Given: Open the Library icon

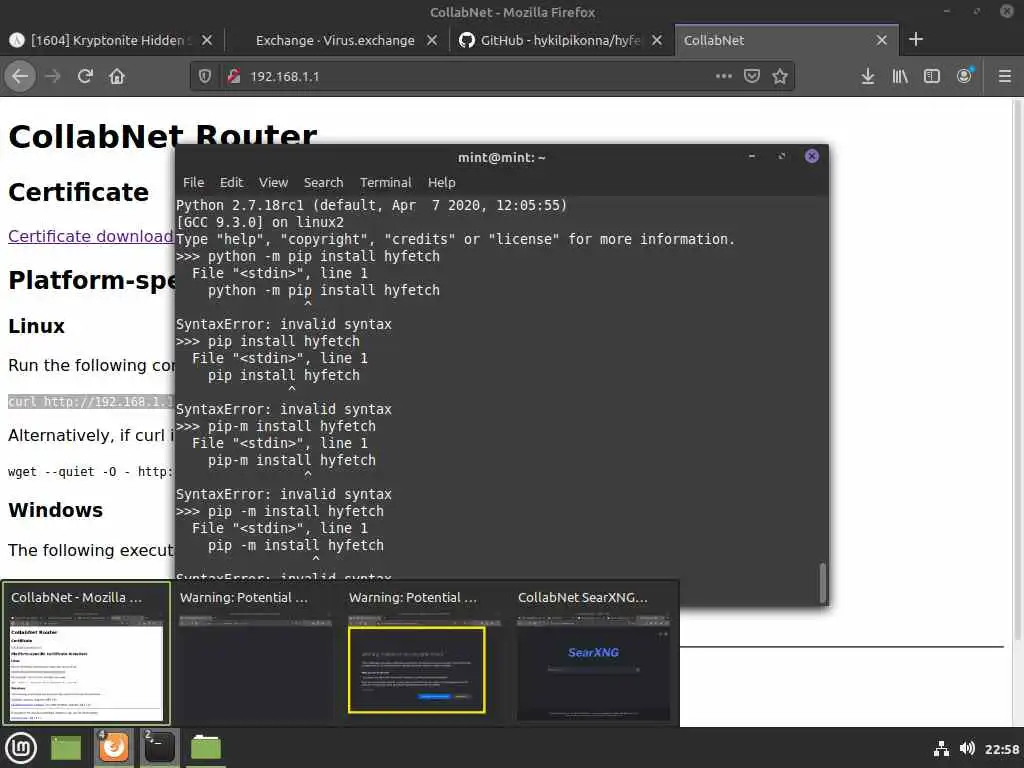Looking at the screenshot, I should click(900, 76).
